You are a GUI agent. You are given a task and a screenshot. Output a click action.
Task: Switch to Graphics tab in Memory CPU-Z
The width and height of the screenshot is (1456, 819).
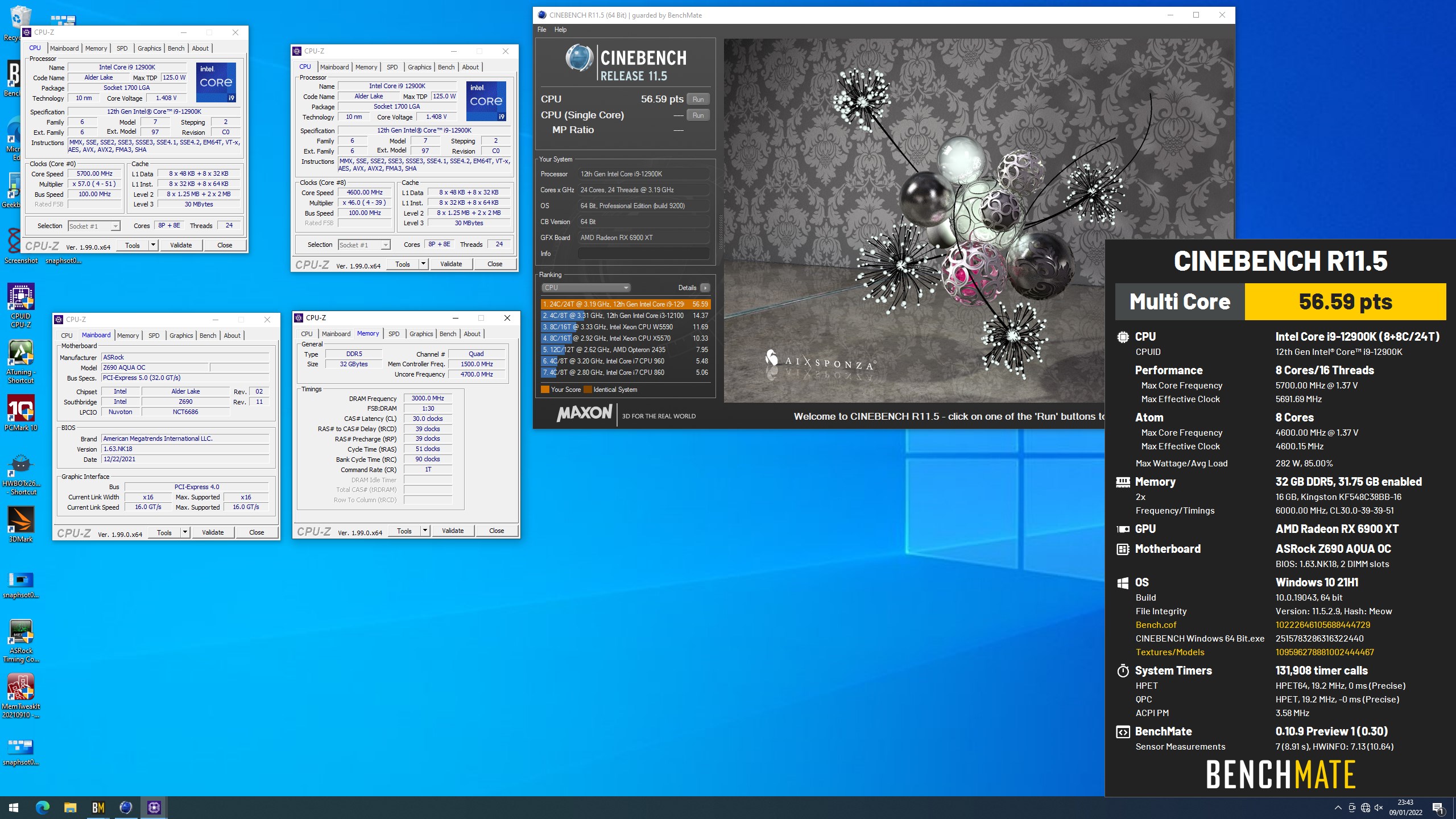421,334
